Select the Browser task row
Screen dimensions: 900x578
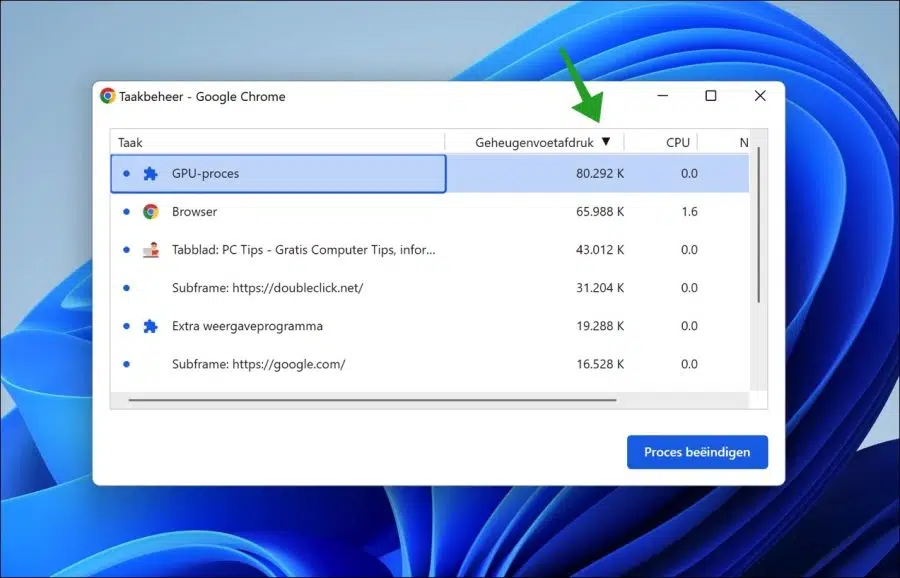(x=430, y=212)
